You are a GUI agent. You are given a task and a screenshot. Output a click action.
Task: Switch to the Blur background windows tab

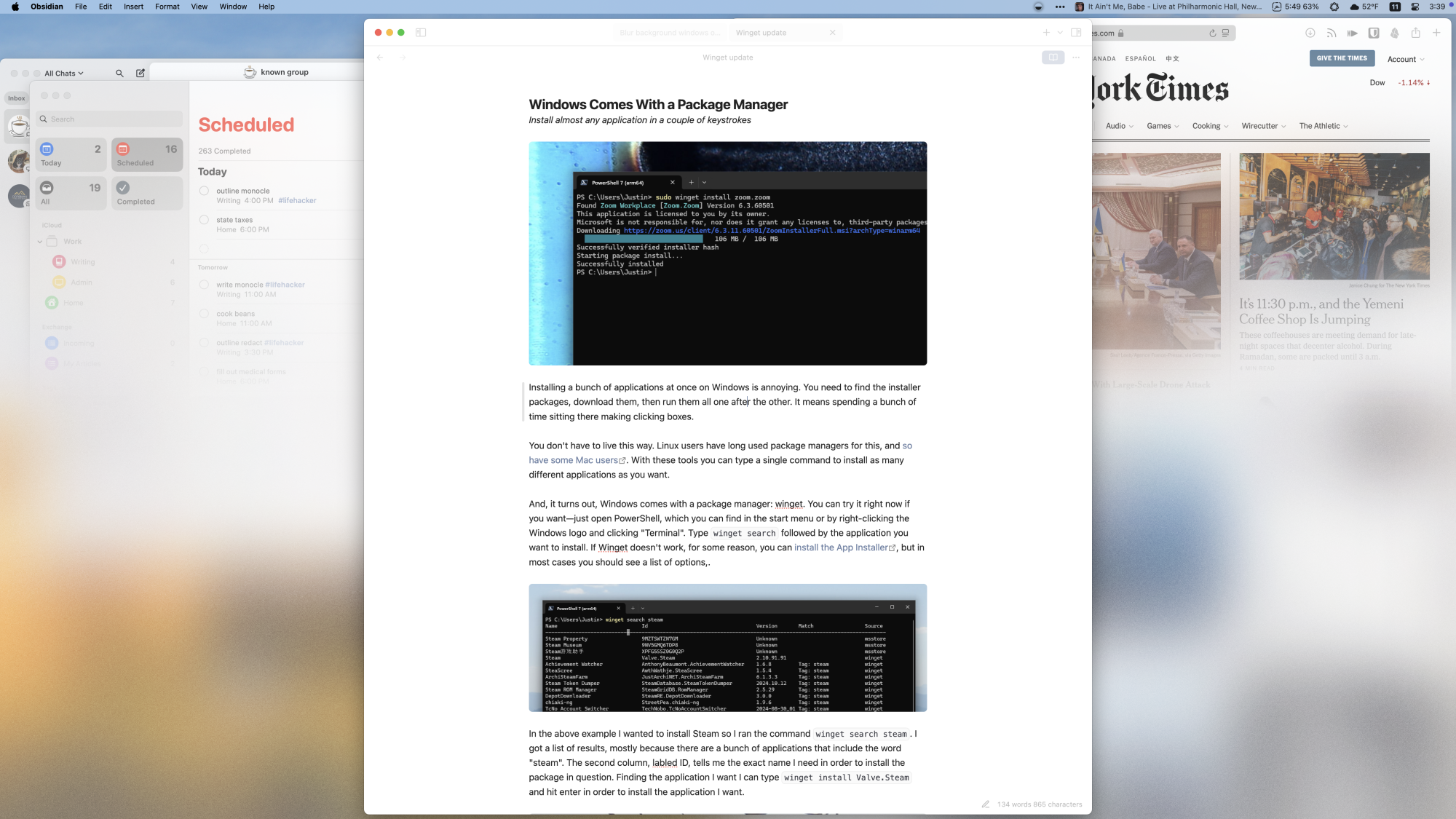click(x=670, y=33)
